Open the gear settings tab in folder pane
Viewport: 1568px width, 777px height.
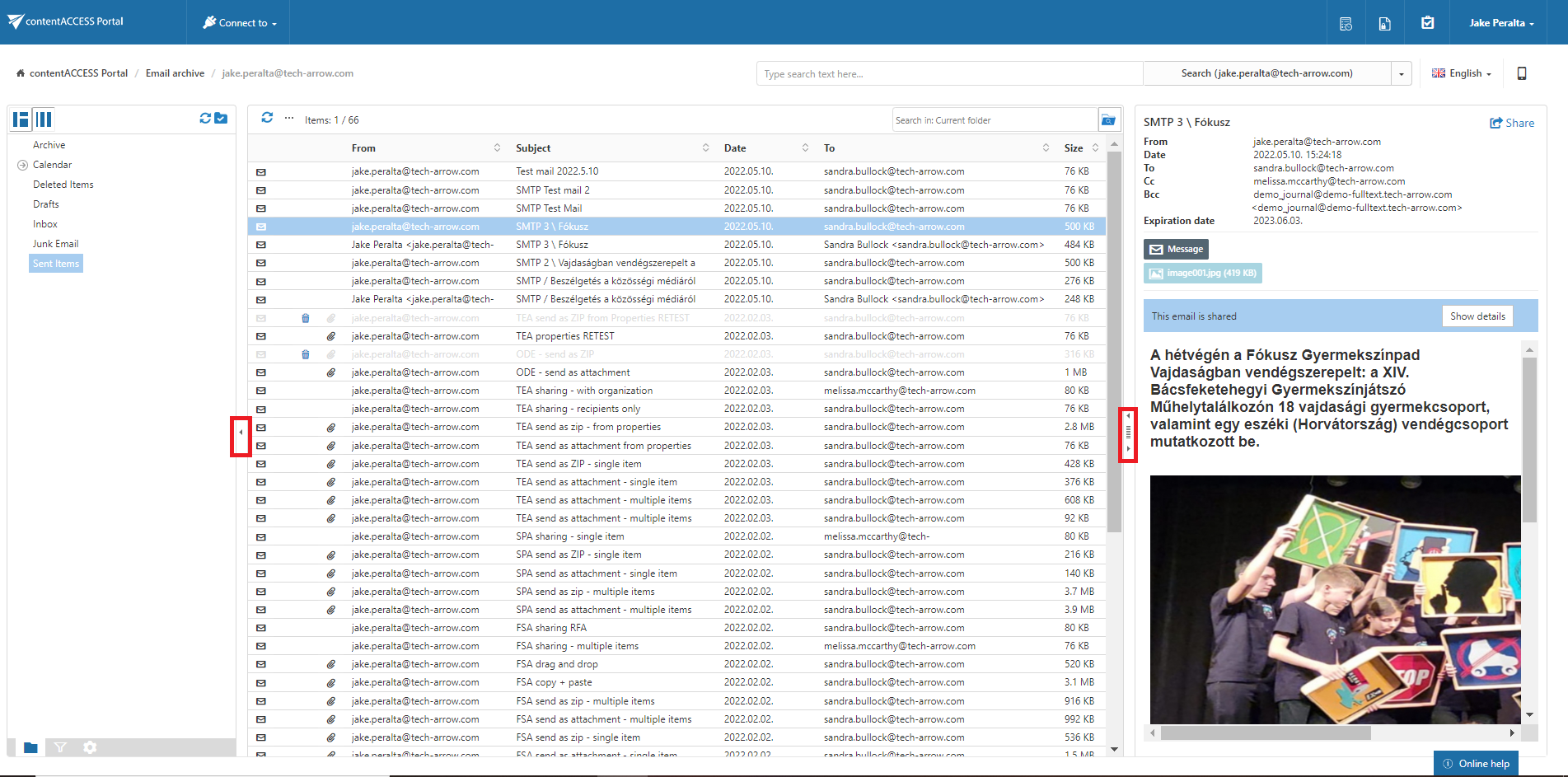tap(90, 747)
